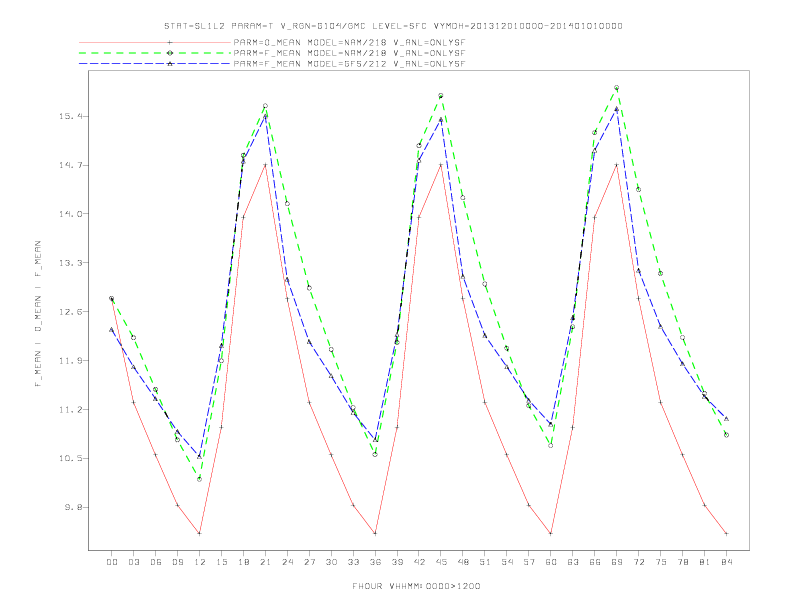Click the x-axis tick label 39

coord(397,562)
